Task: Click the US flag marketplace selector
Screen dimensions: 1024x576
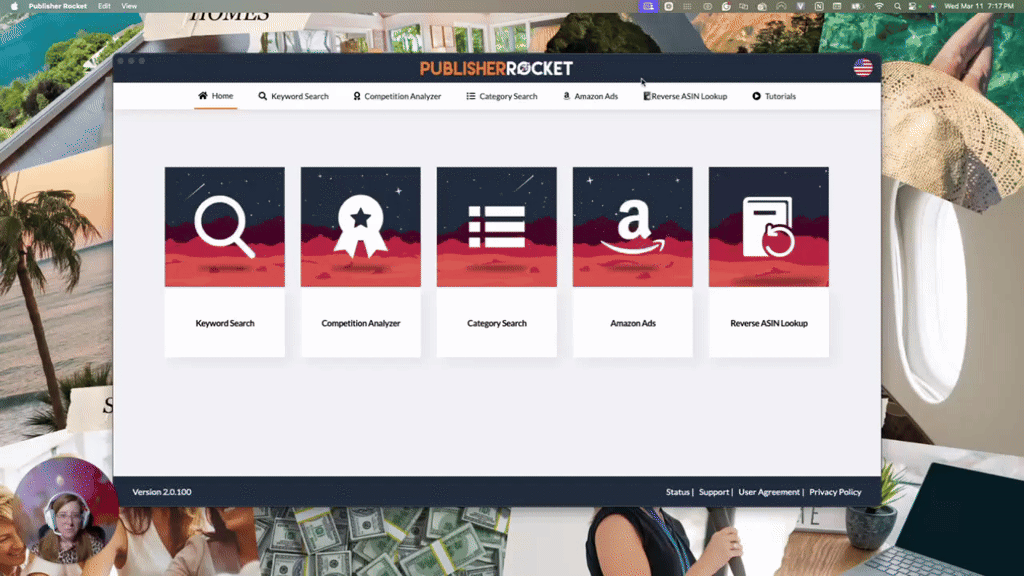Action: pyautogui.click(x=863, y=67)
